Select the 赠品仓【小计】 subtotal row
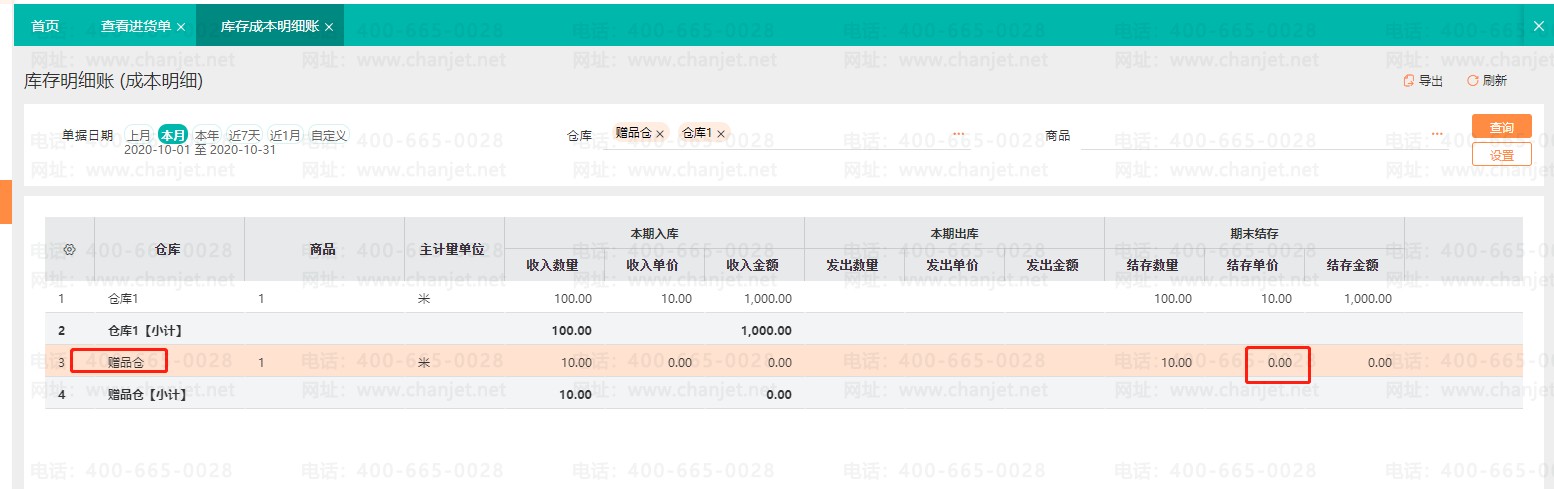Viewport: 1554px width, 489px height. coord(784,394)
